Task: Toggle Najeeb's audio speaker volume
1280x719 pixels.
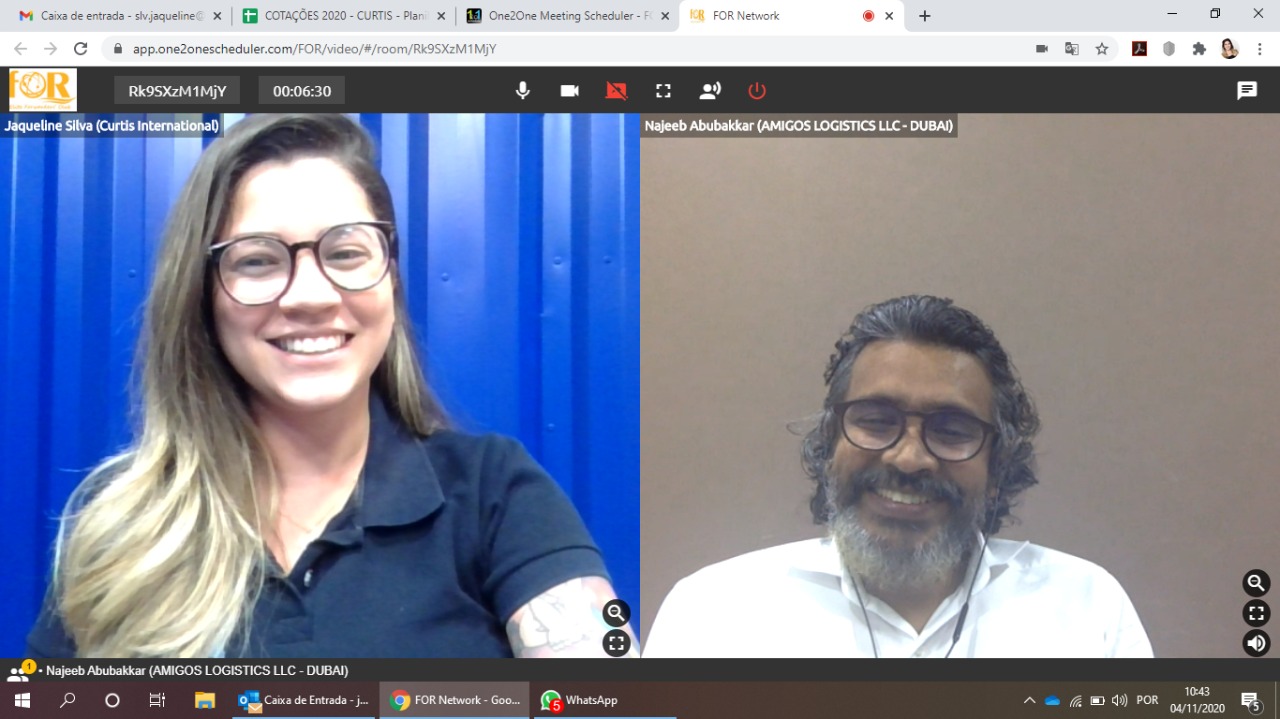Action: (1256, 643)
